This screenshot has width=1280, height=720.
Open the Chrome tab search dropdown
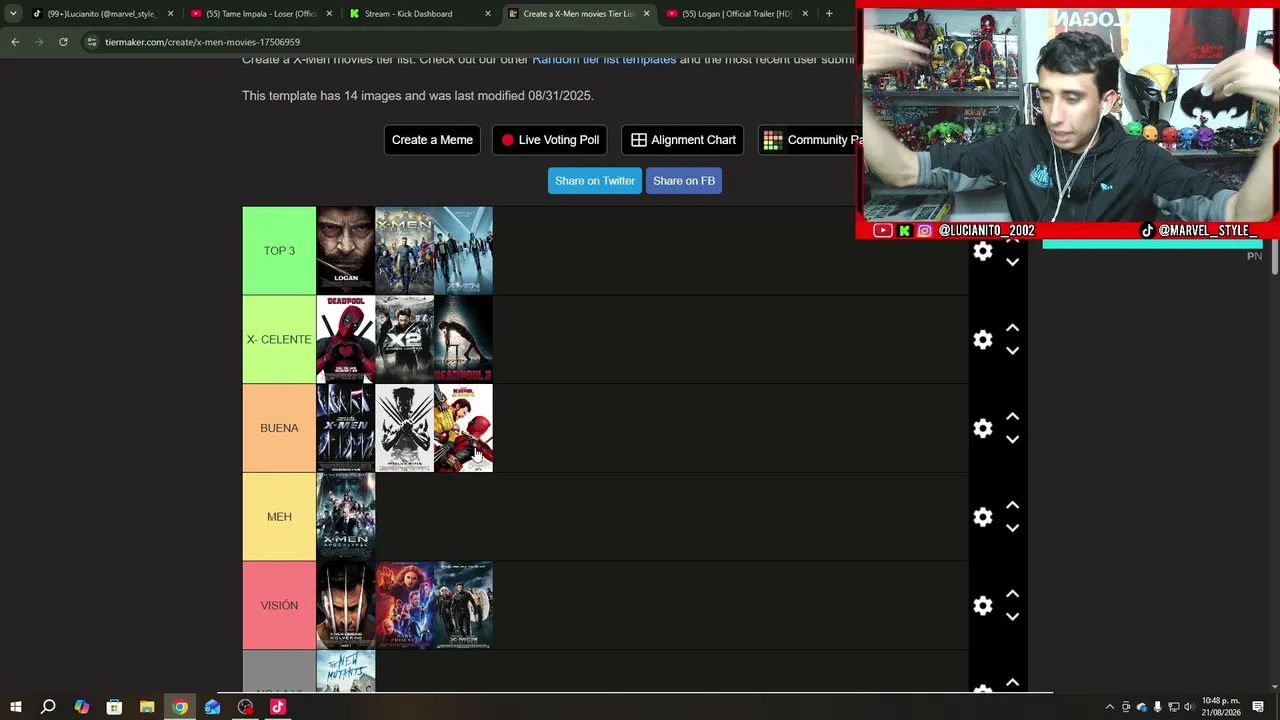(x=13, y=14)
